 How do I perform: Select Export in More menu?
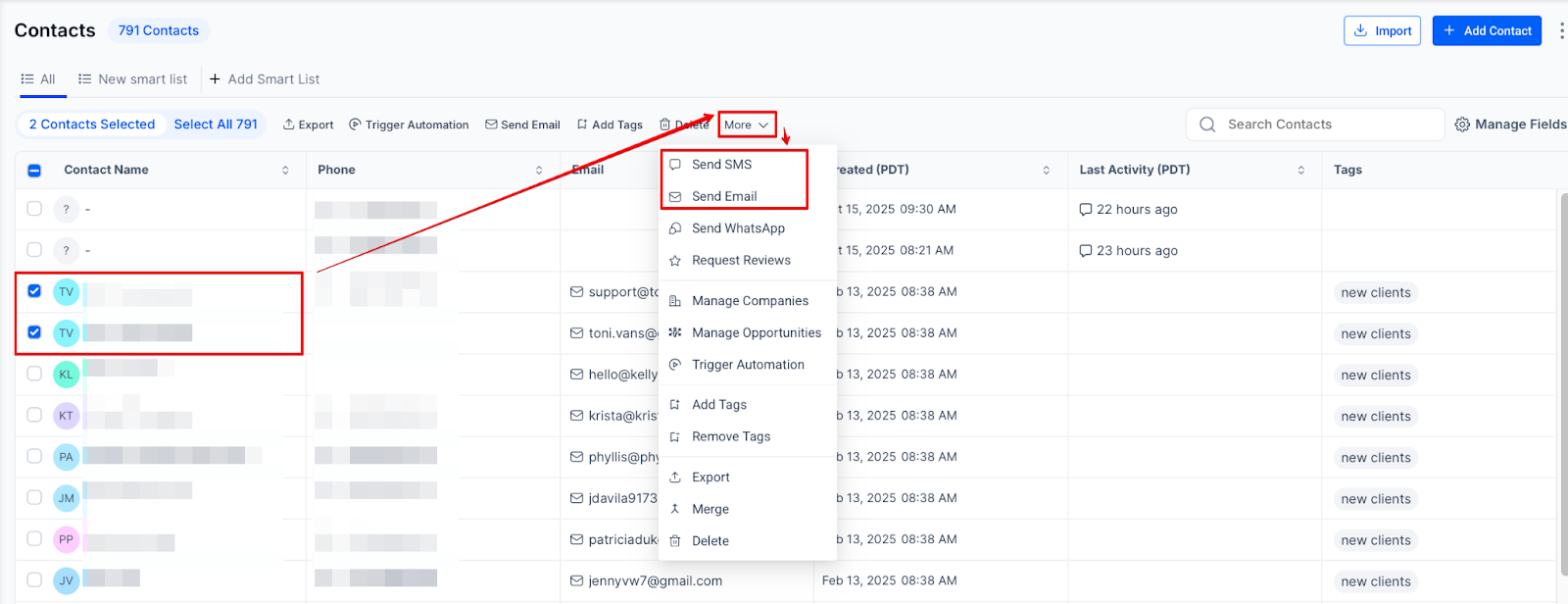747,478
